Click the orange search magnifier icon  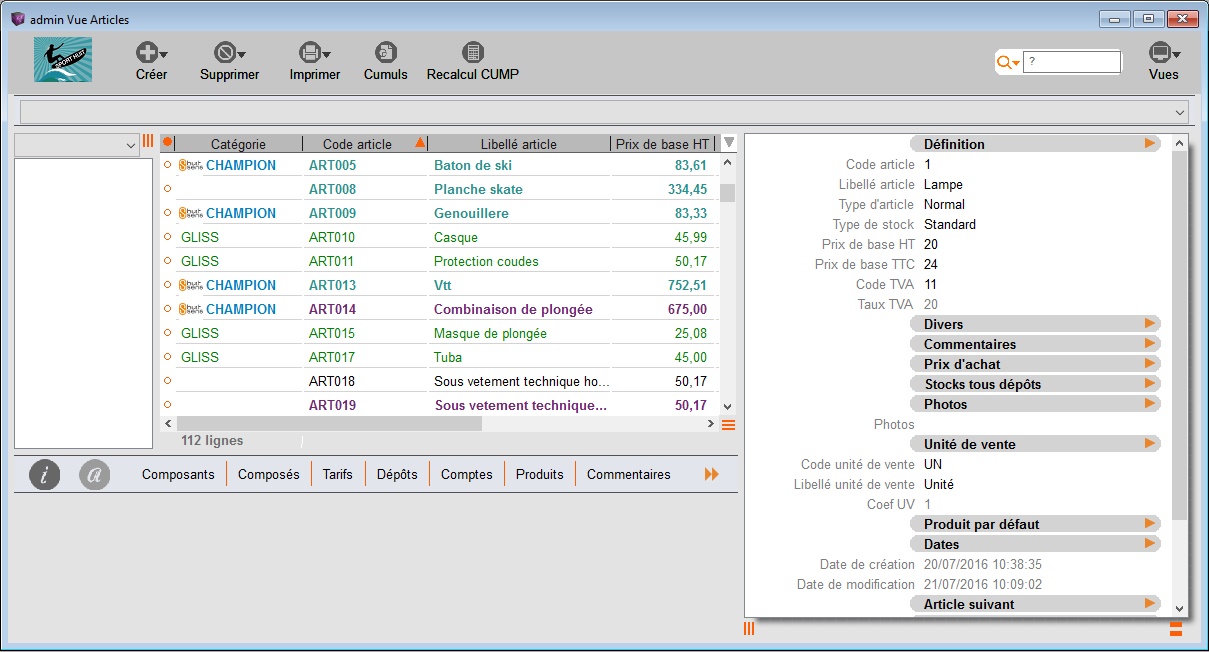tap(1004, 63)
